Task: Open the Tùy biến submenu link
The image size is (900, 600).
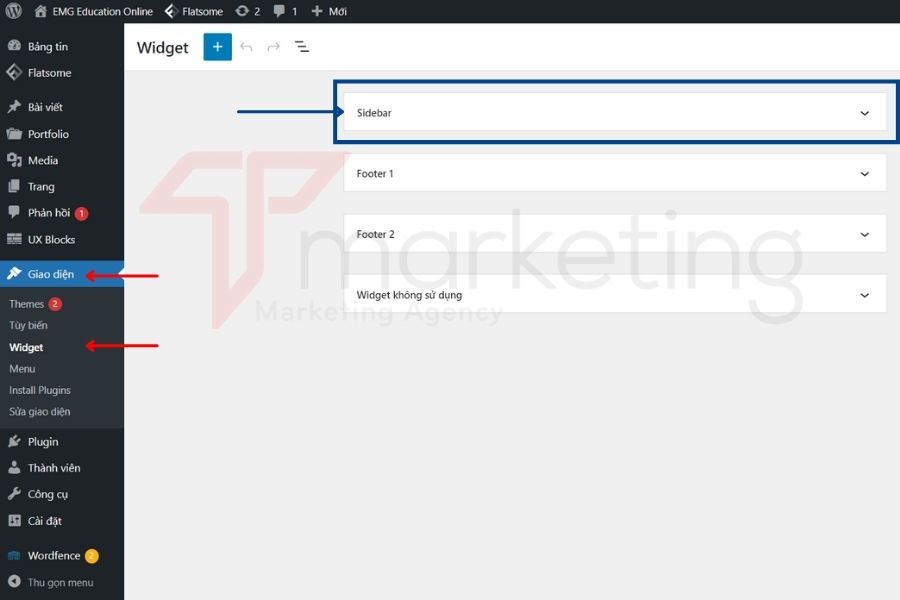Action: (28, 326)
